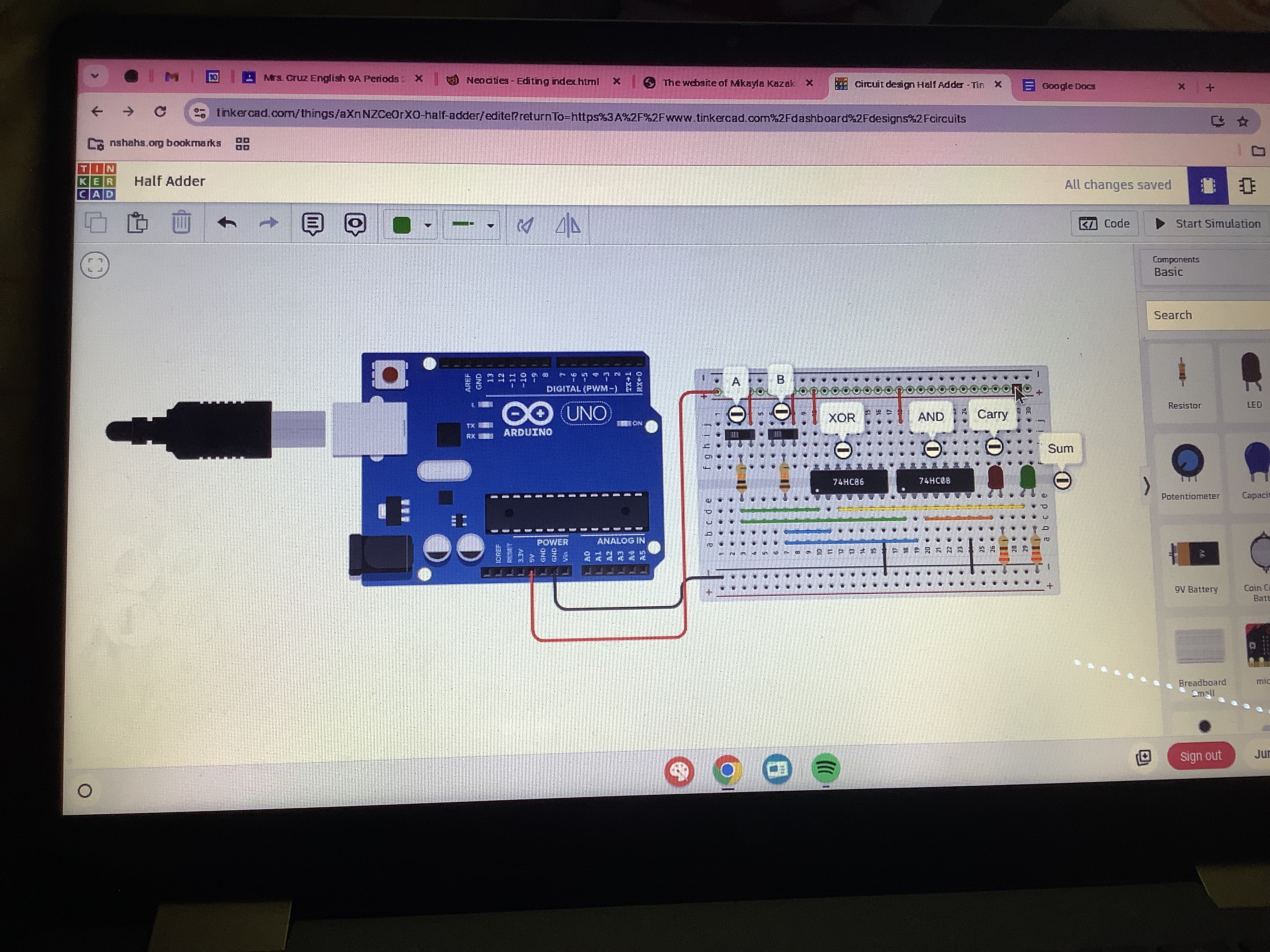Click the Half Adder project title

click(x=169, y=181)
